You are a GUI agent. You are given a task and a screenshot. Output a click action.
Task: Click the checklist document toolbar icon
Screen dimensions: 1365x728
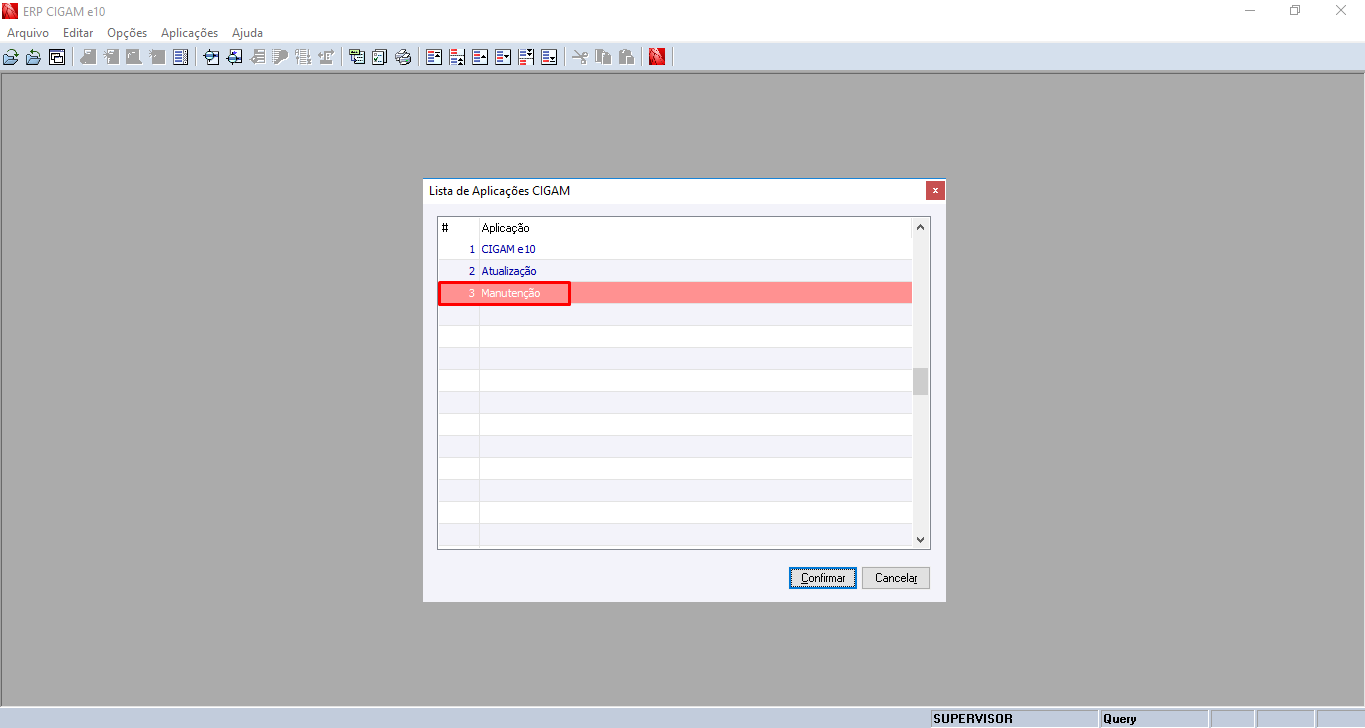tap(380, 57)
